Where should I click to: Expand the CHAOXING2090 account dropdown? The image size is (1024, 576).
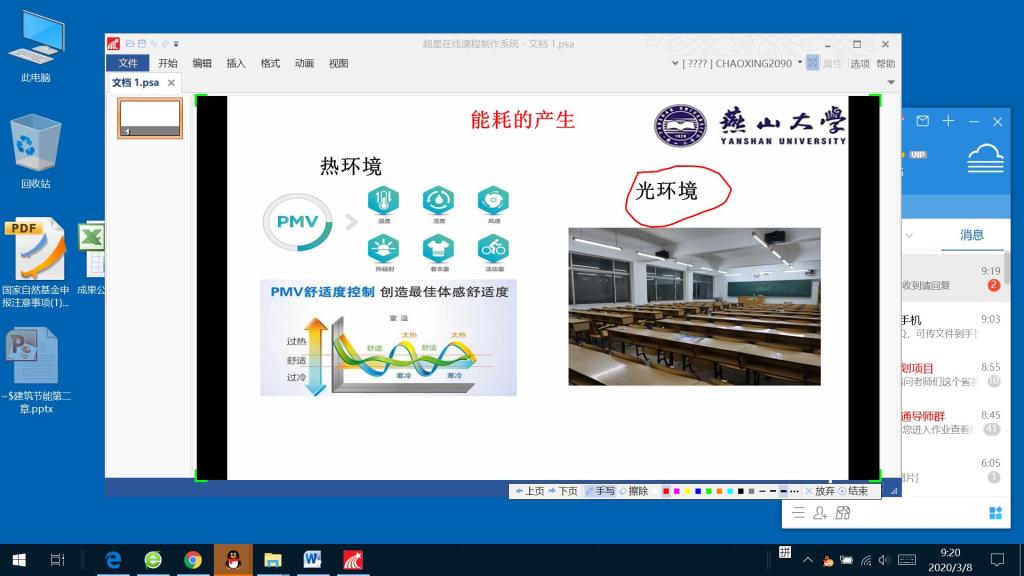coord(800,62)
